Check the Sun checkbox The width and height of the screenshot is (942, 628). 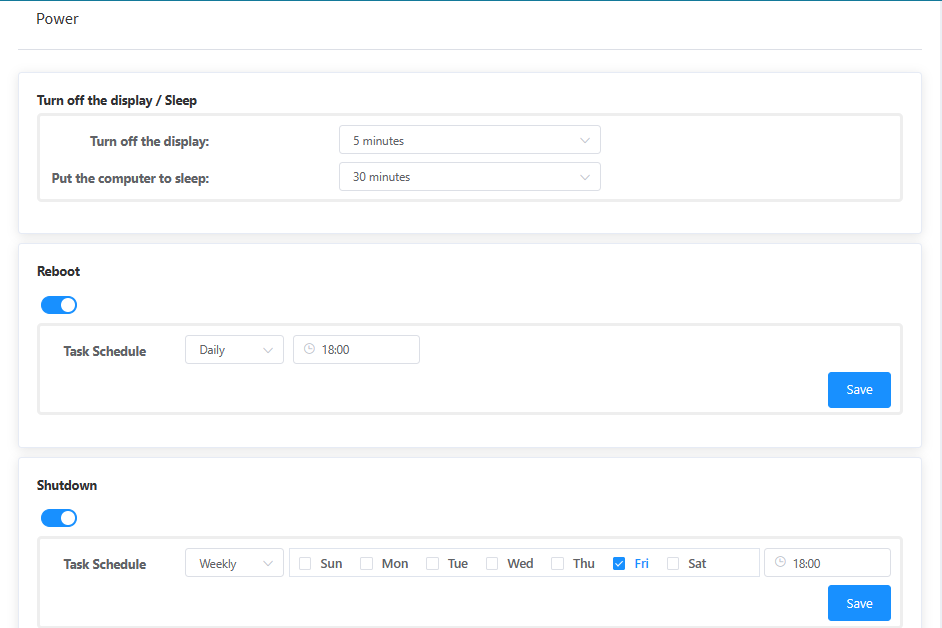pos(305,564)
